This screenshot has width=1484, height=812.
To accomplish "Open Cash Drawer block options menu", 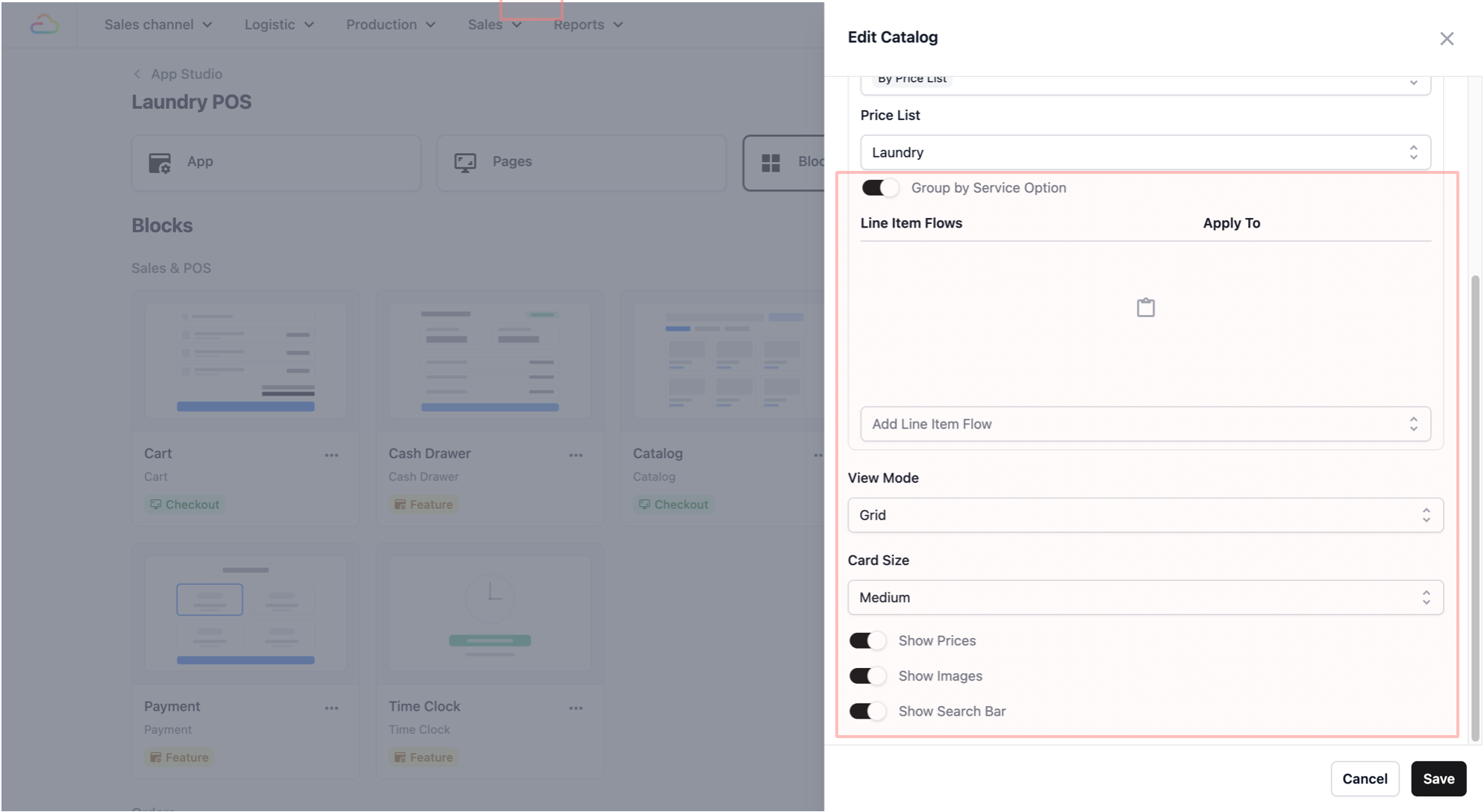I will click(576, 455).
